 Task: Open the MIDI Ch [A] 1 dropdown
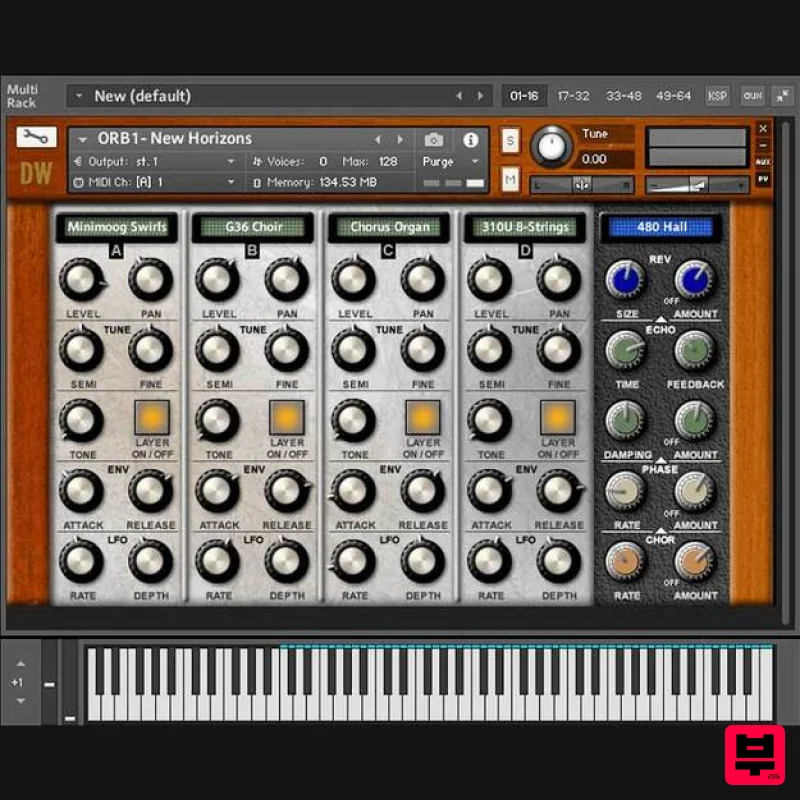pyautogui.click(x=160, y=180)
